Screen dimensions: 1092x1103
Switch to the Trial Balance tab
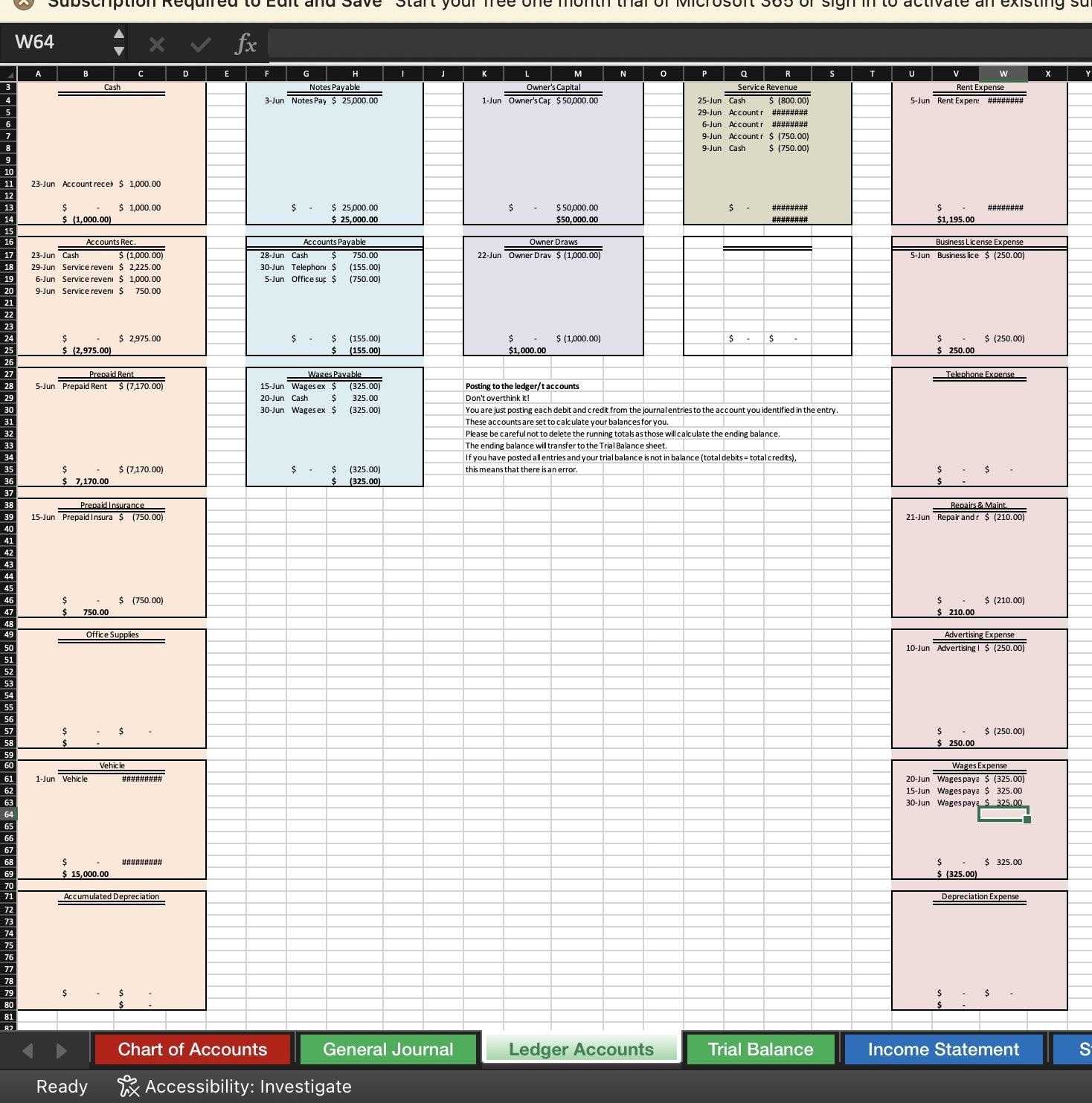pyautogui.click(x=760, y=1049)
